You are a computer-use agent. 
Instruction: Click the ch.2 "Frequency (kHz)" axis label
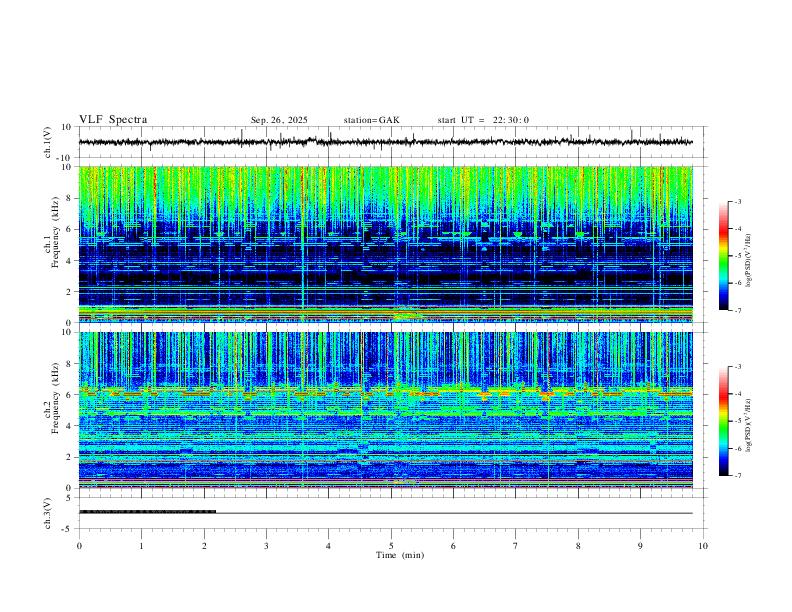(x=55, y=398)
